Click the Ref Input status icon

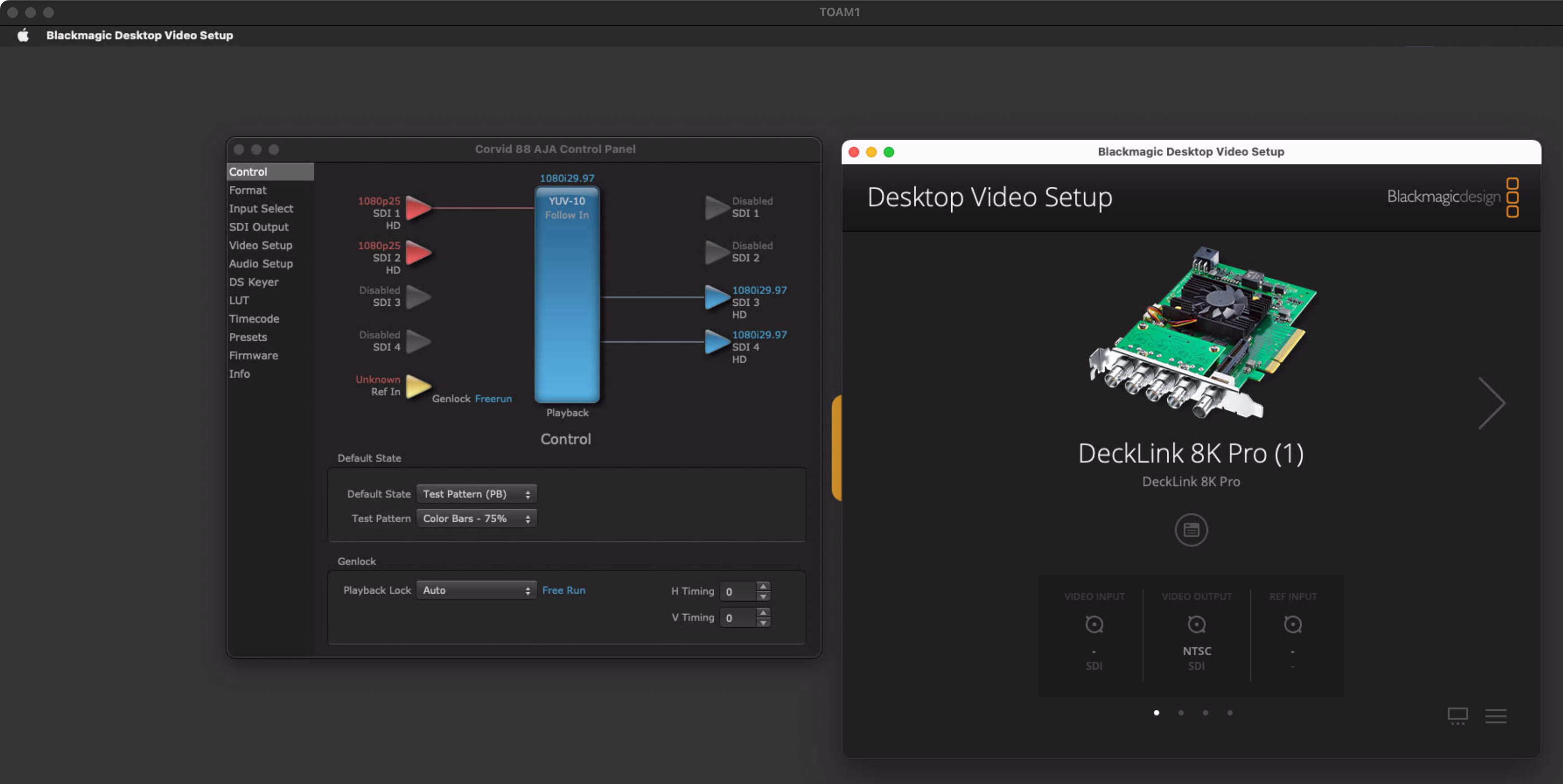point(1292,625)
